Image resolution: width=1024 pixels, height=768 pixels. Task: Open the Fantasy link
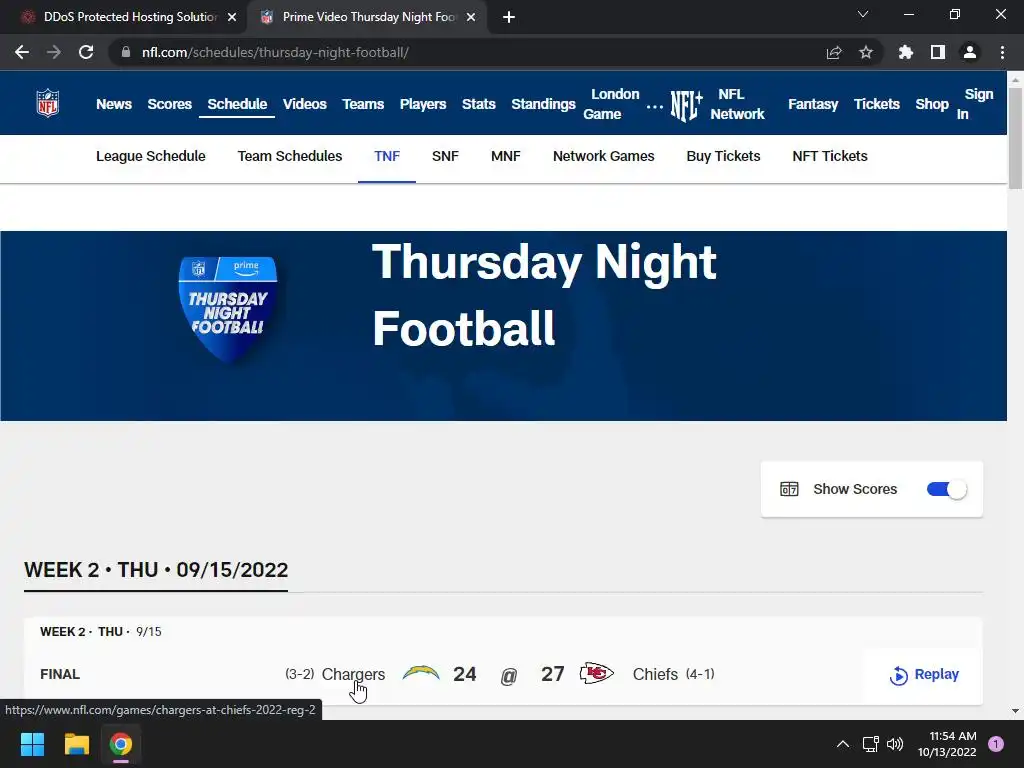(813, 104)
